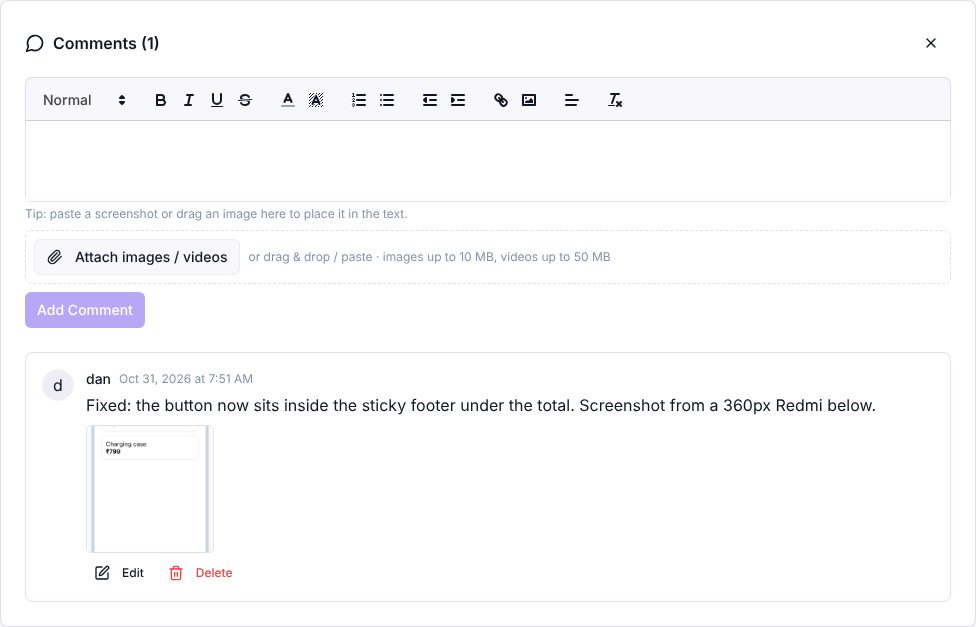The width and height of the screenshot is (976, 627).
Task: Click the tip text about pasting a screenshot
Action: click(216, 214)
